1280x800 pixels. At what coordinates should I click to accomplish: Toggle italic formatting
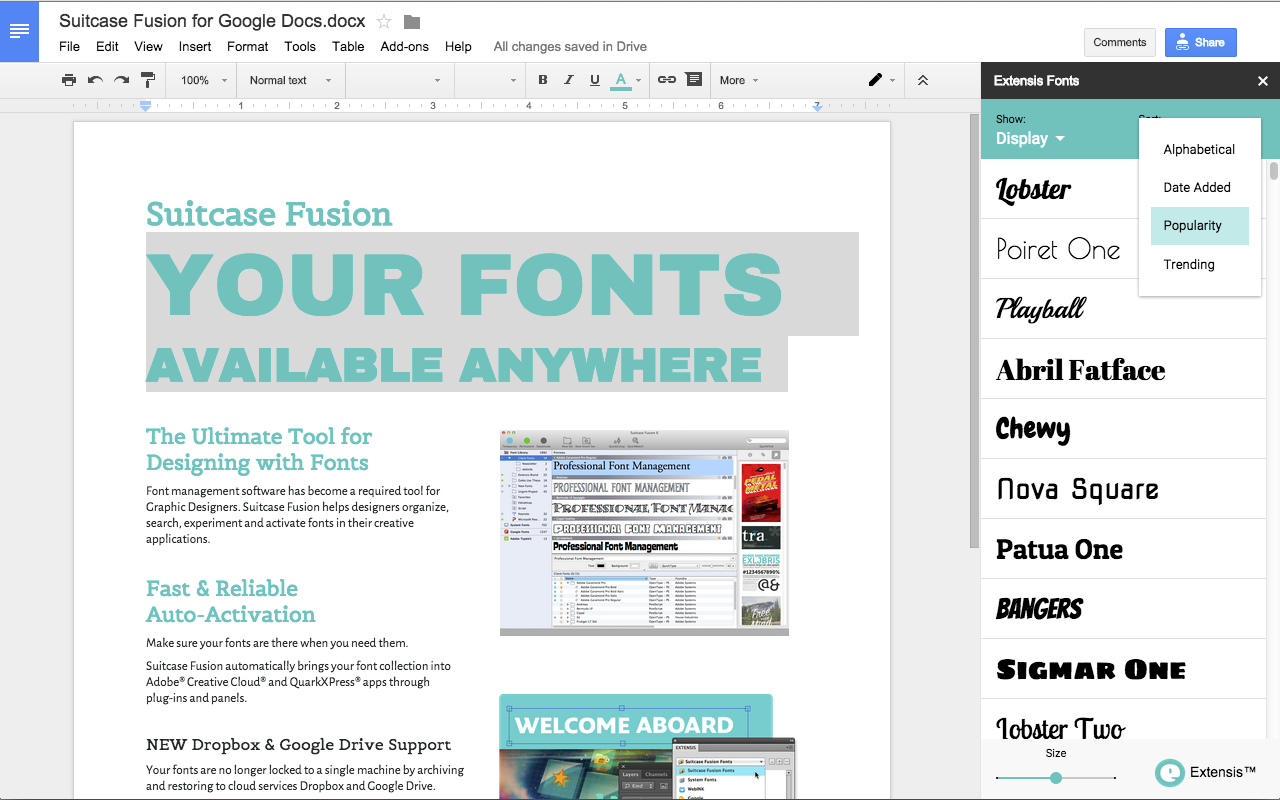click(569, 80)
